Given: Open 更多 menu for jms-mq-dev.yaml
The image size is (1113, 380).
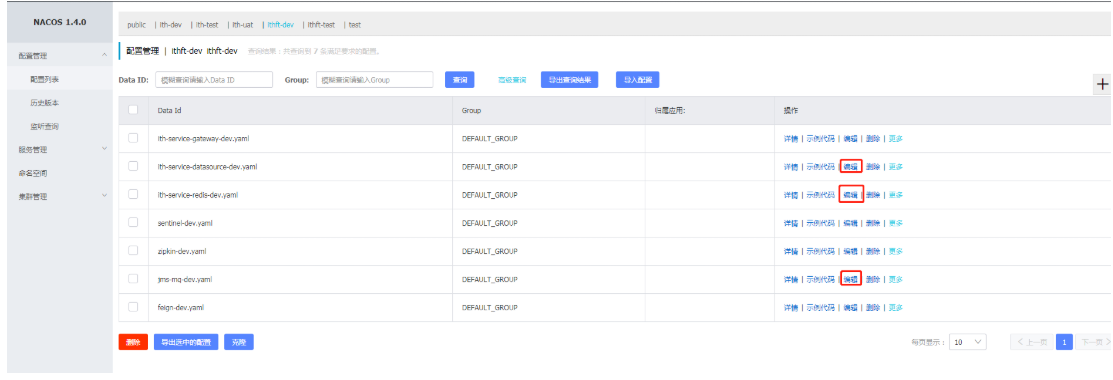Looking at the screenshot, I should pos(895,279).
